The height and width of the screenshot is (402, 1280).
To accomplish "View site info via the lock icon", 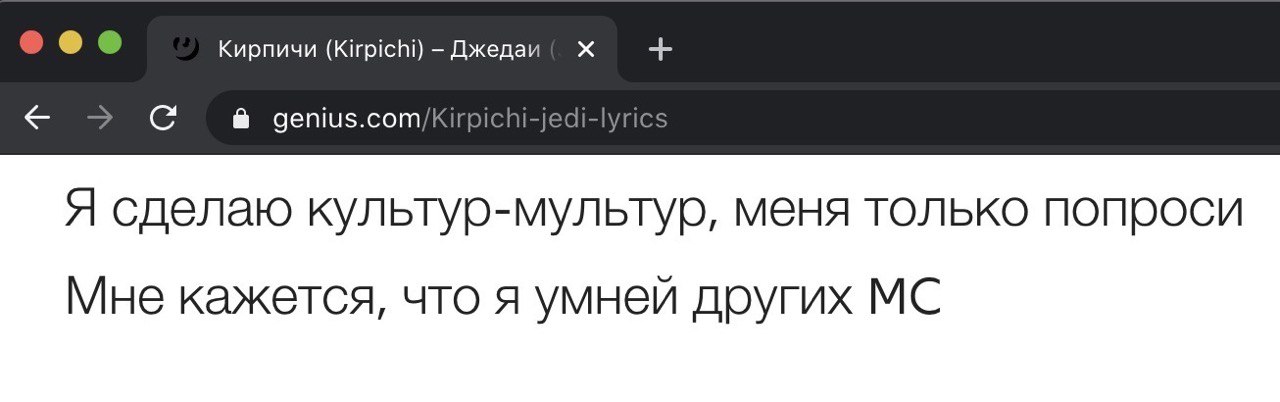I will 240,119.
